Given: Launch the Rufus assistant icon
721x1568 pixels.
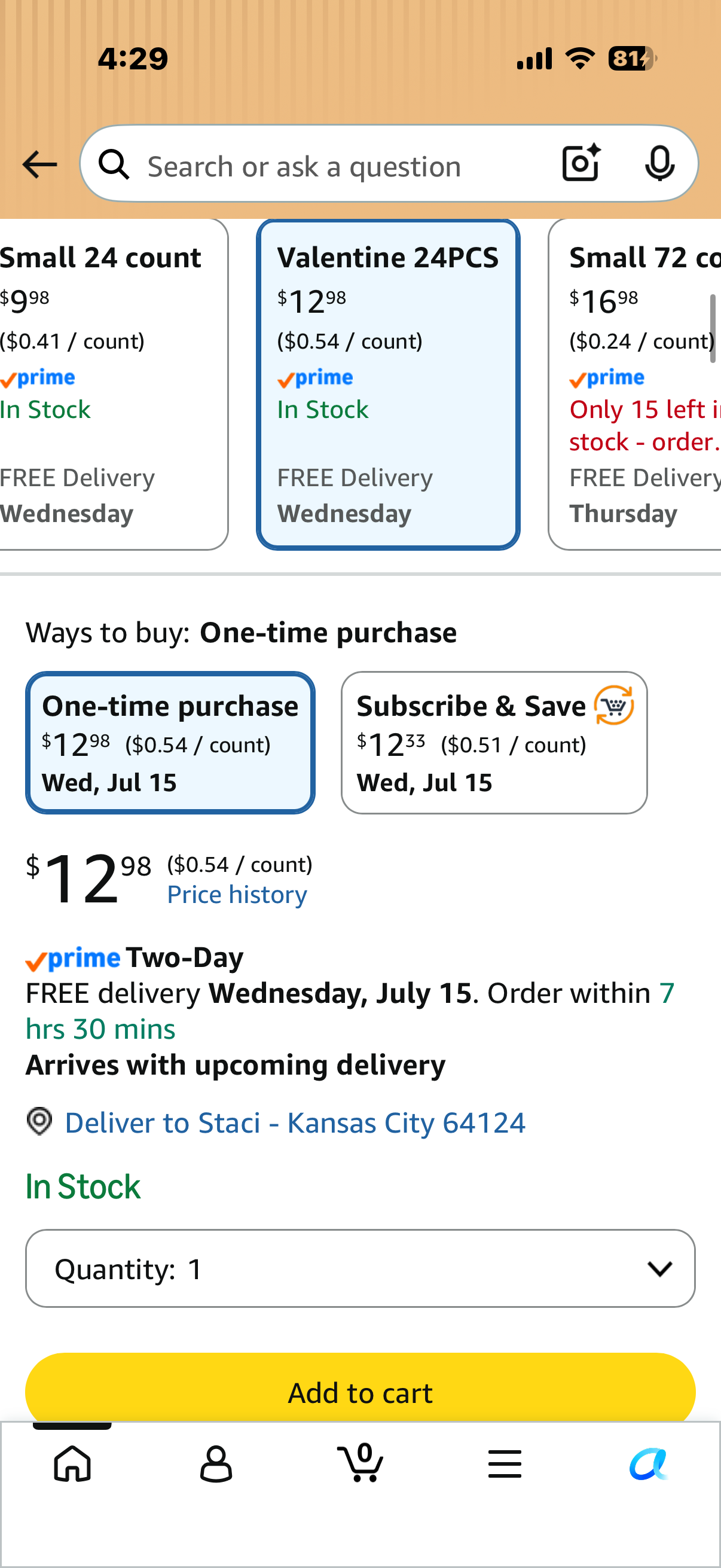Looking at the screenshot, I should tap(649, 1463).
